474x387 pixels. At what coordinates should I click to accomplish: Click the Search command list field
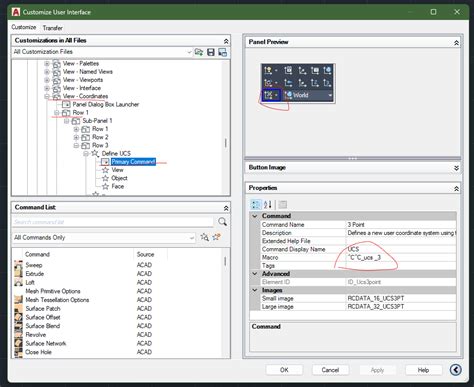point(113,222)
